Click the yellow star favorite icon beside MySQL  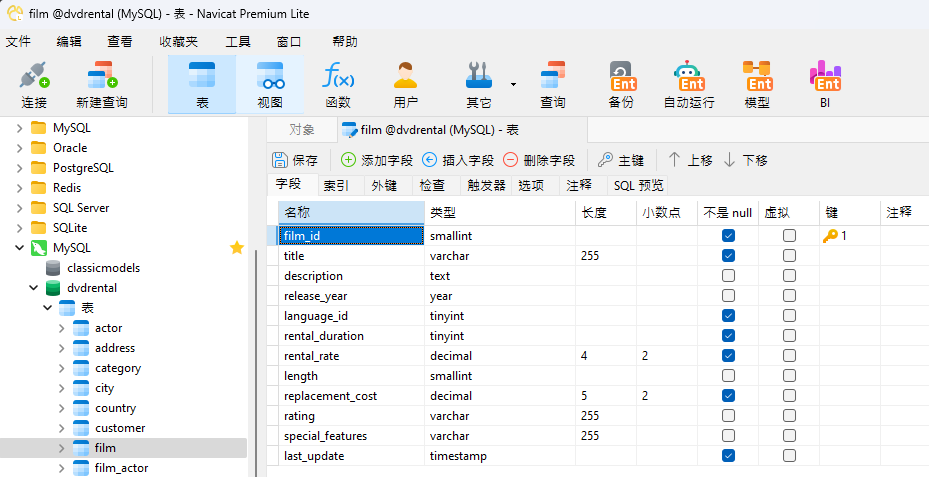pyautogui.click(x=237, y=248)
